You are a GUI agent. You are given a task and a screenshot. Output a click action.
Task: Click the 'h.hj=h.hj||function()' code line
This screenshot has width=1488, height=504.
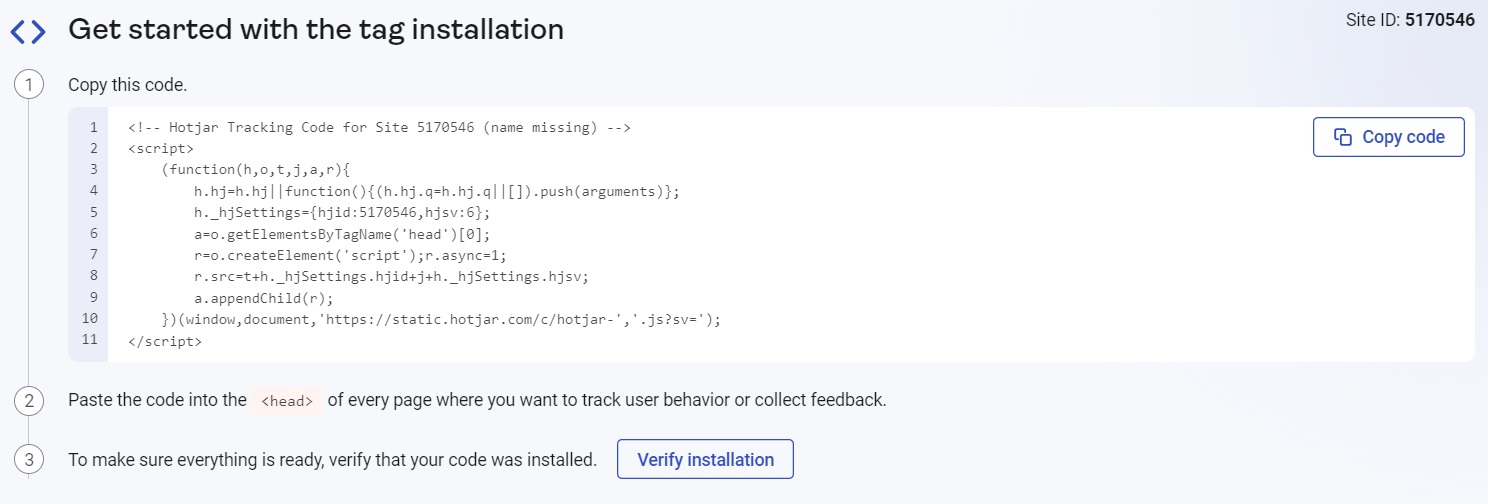click(437, 191)
